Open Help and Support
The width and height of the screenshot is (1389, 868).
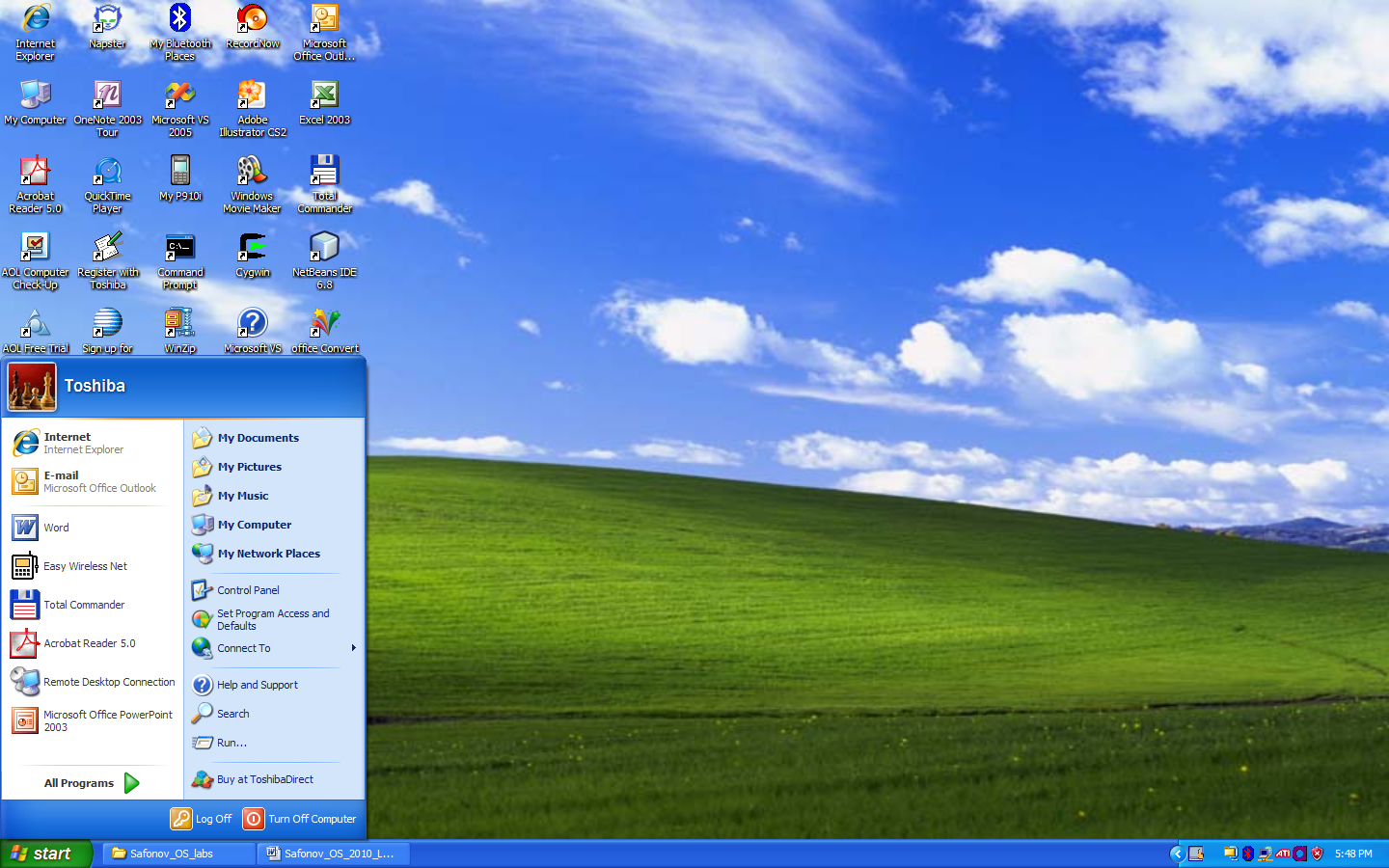[x=275, y=685]
